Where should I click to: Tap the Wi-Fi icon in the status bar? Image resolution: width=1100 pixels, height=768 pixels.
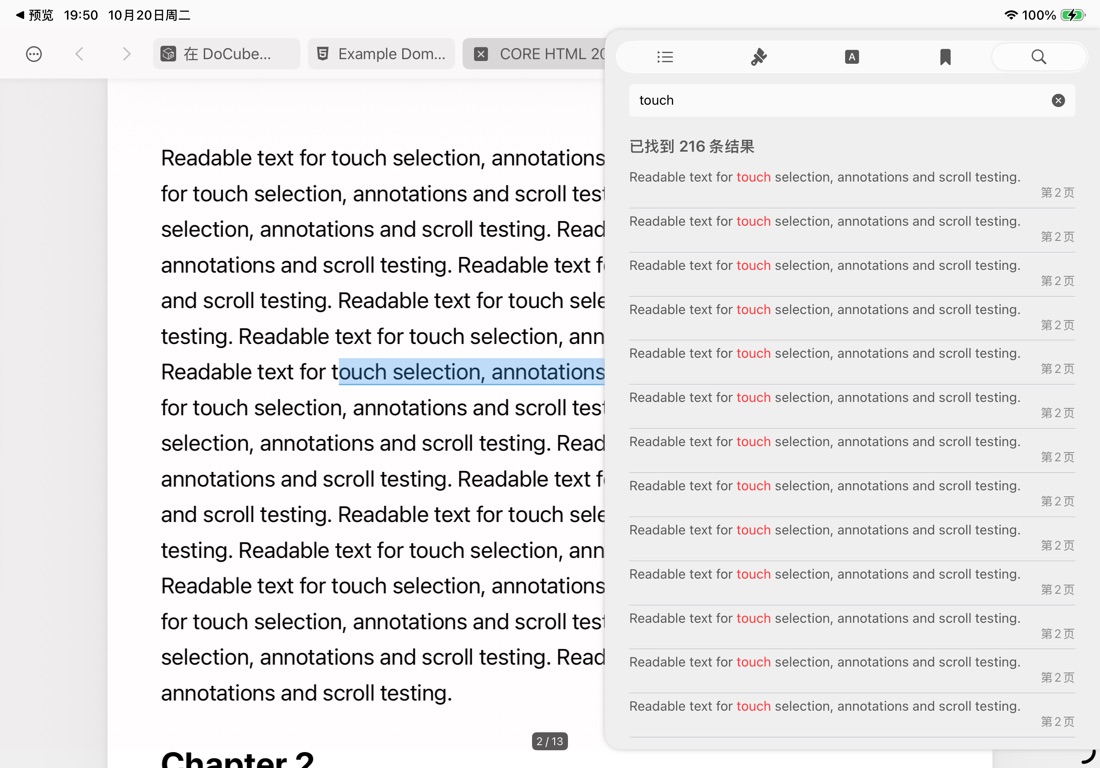coord(1011,15)
